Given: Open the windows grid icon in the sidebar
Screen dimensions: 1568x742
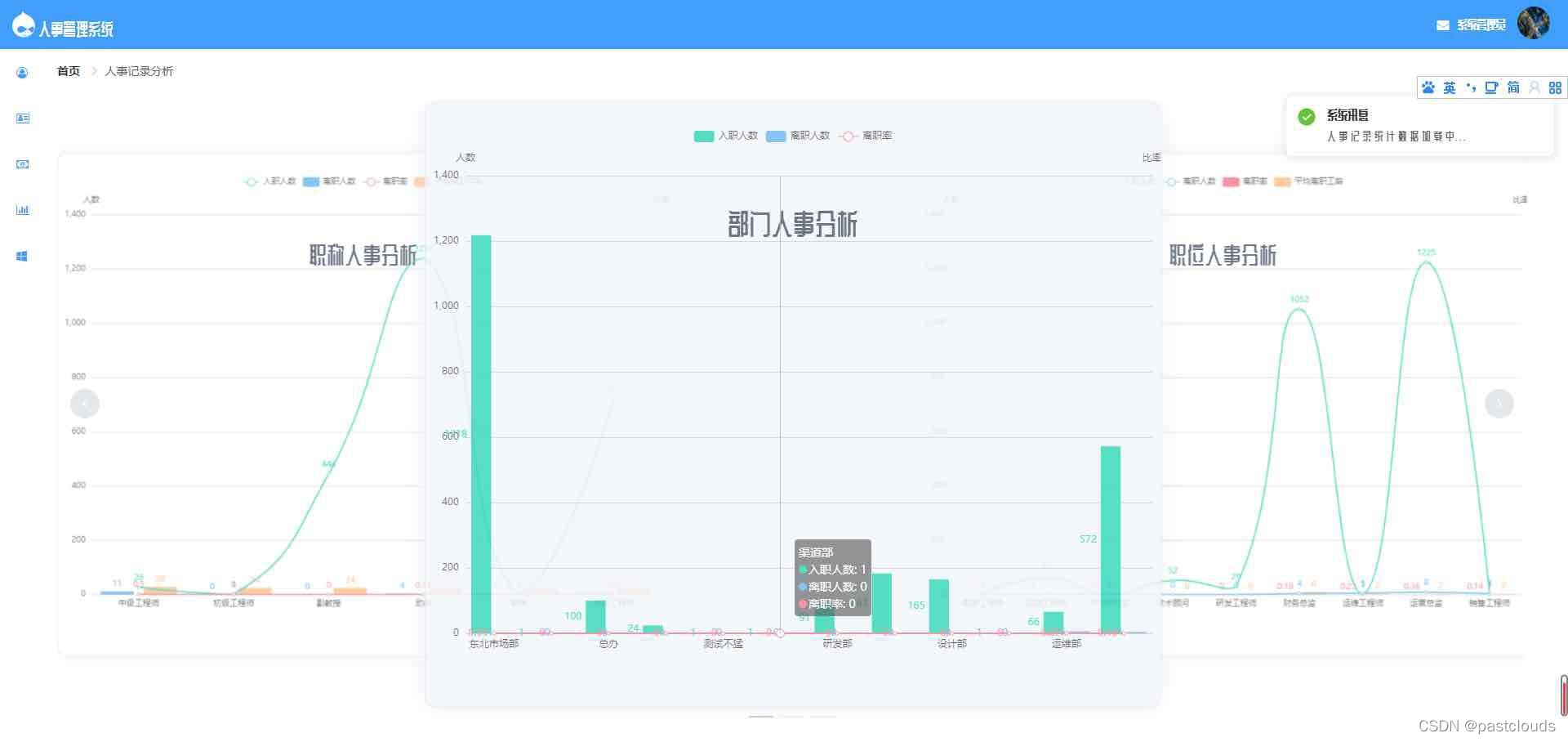Looking at the screenshot, I should (22, 256).
